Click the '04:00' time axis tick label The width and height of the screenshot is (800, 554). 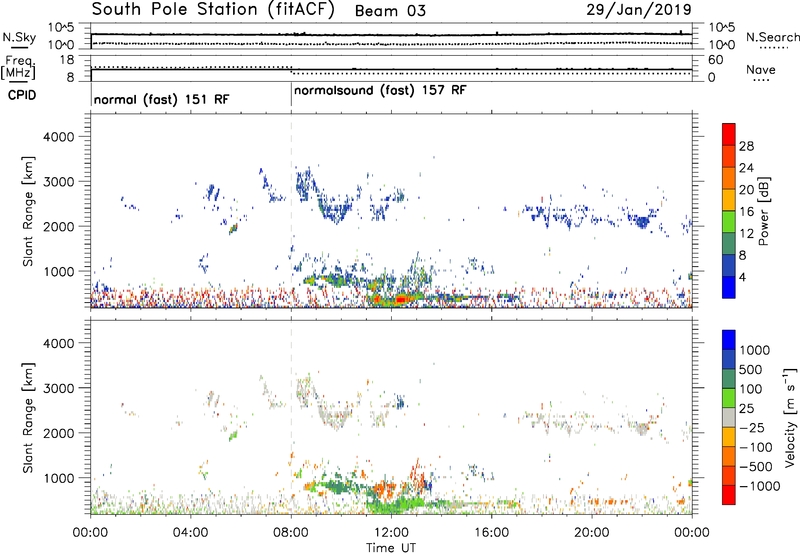(191, 533)
